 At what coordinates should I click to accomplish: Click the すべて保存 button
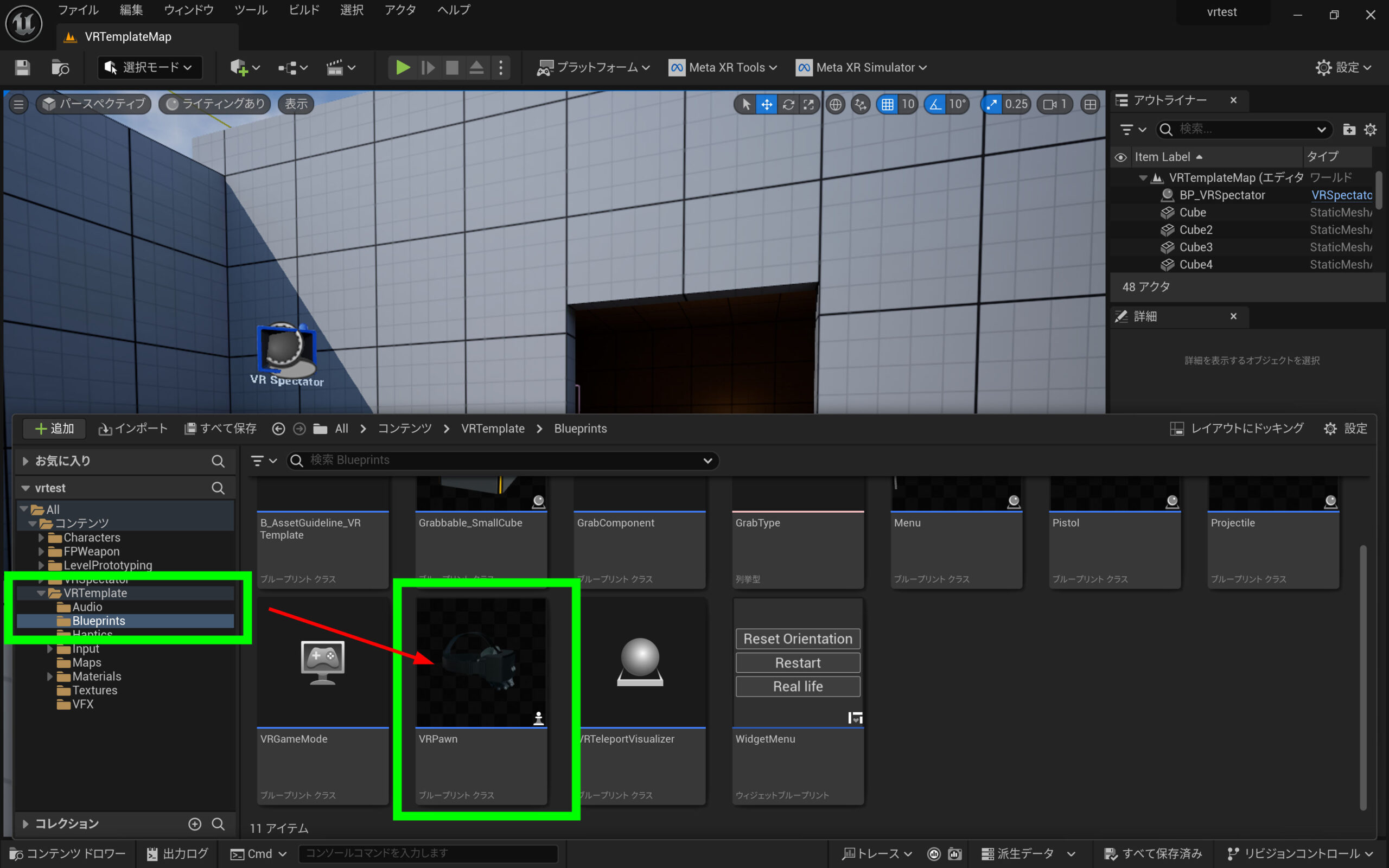pyautogui.click(x=220, y=429)
